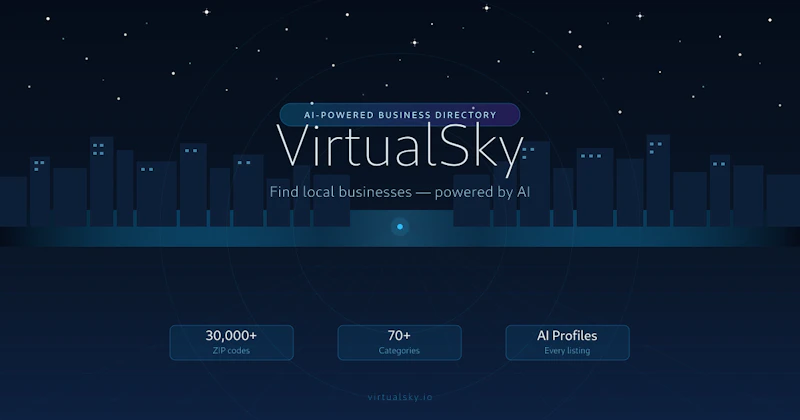Select the 70+ Categories card
The width and height of the screenshot is (800, 420).
[399, 342]
